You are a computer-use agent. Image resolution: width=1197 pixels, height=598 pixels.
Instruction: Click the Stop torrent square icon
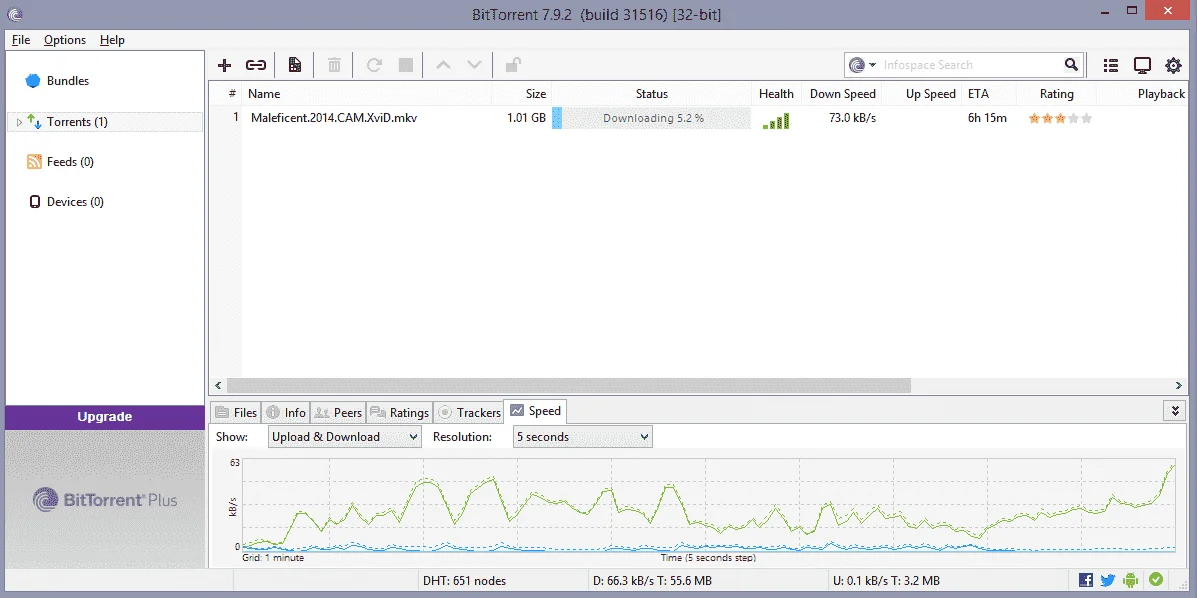406,65
